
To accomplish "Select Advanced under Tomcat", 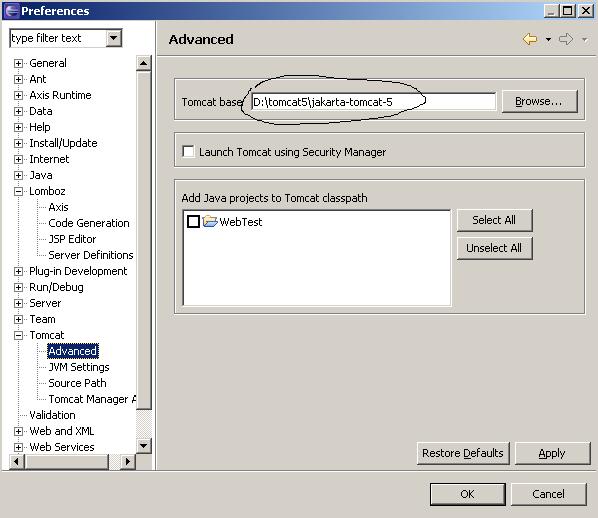I will [x=73, y=351].
